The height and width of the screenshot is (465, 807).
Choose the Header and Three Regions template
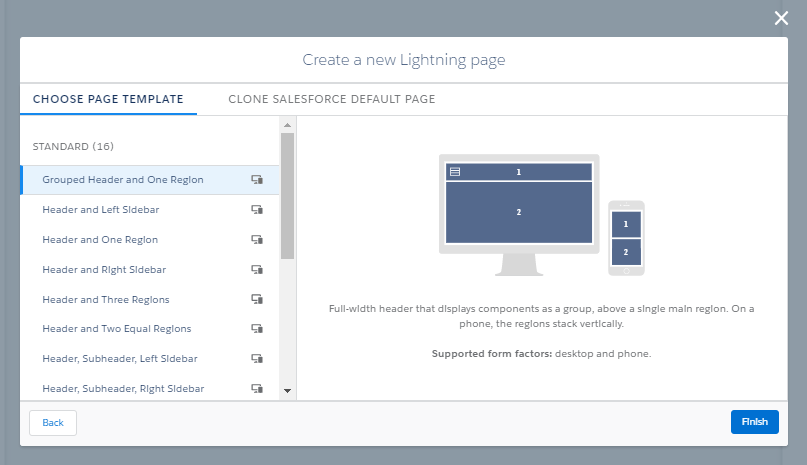click(x=106, y=299)
